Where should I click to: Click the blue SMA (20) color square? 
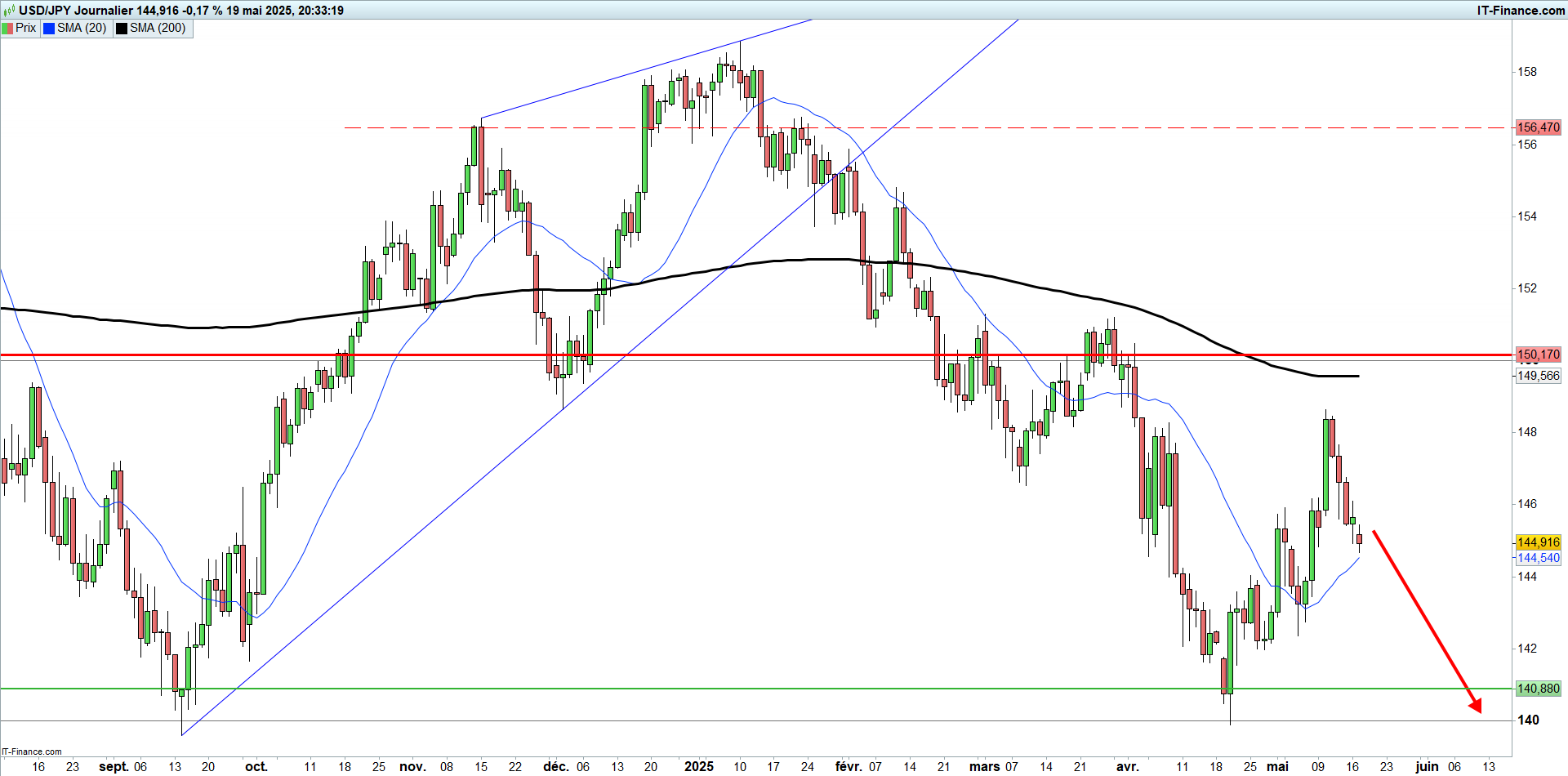click(49, 28)
